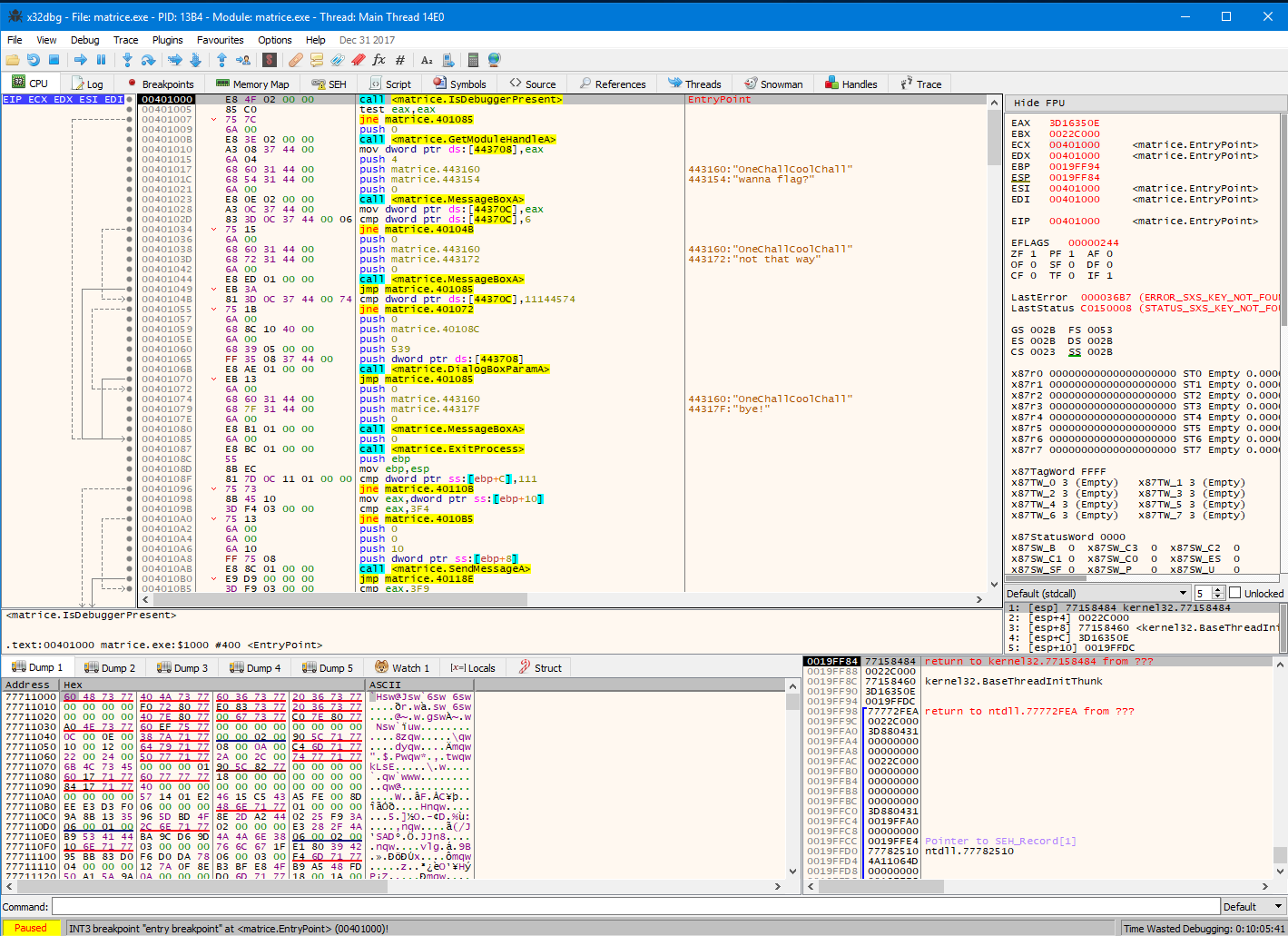Open the Patches dialog via bandage icon
This screenshot has width=1288, height=936.
(x=296, y=60)
